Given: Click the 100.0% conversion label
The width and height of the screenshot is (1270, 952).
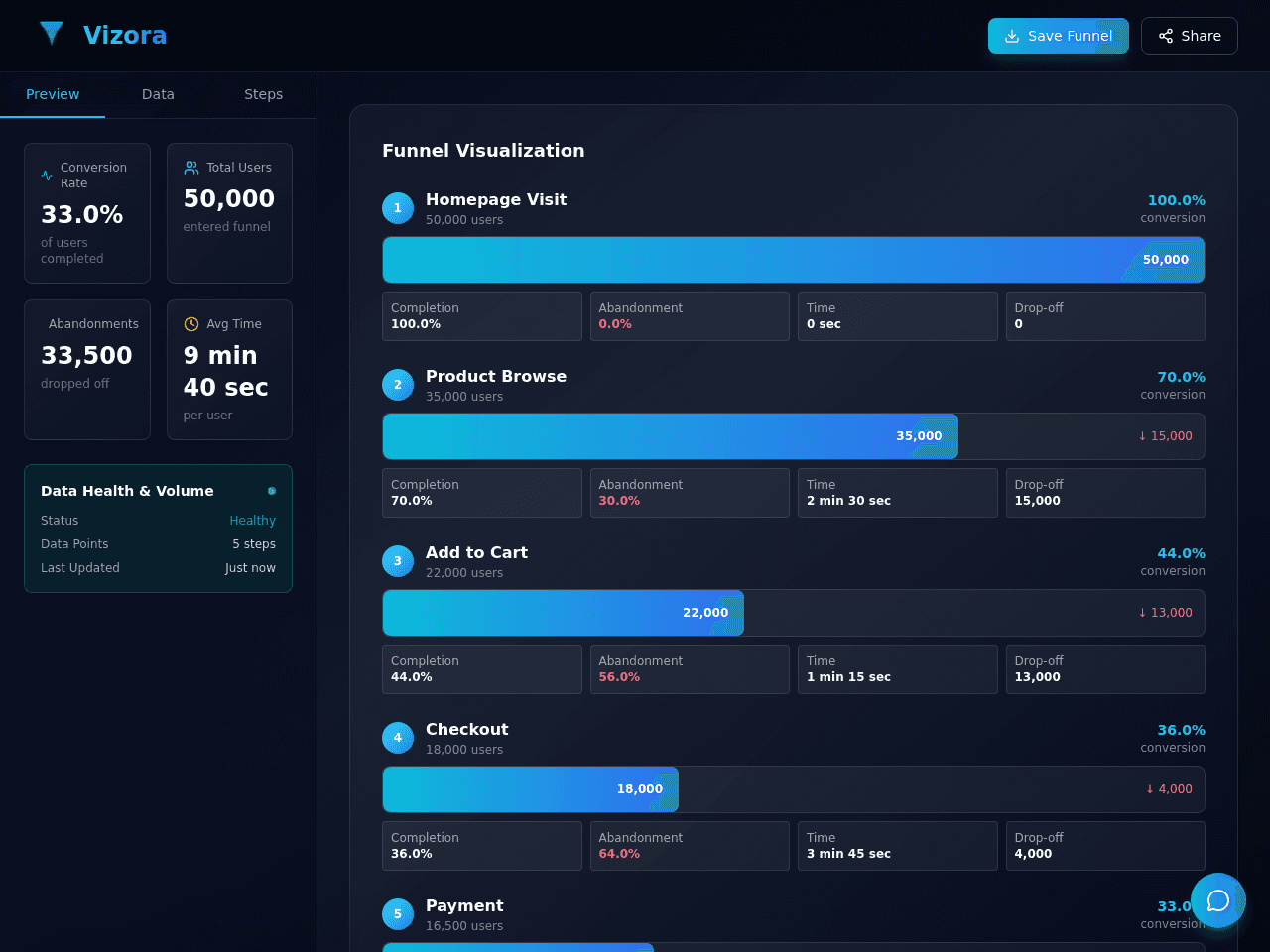Looking at the screenshot, I should [1177, 200].
